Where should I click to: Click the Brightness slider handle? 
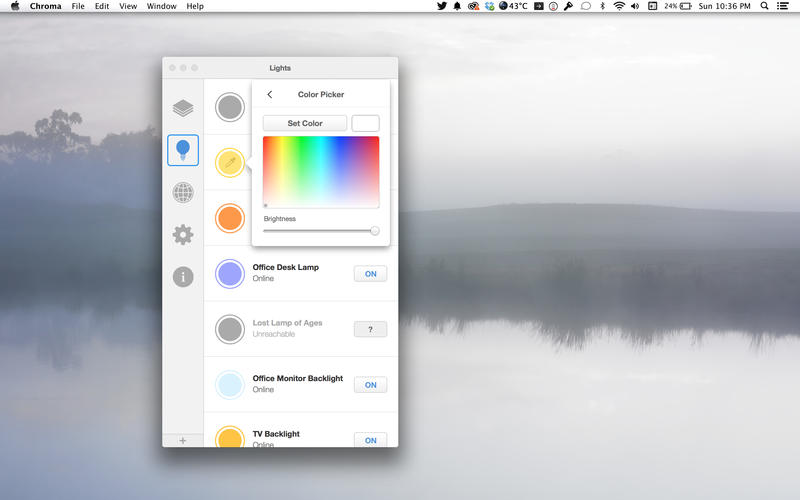coord(374,231)
